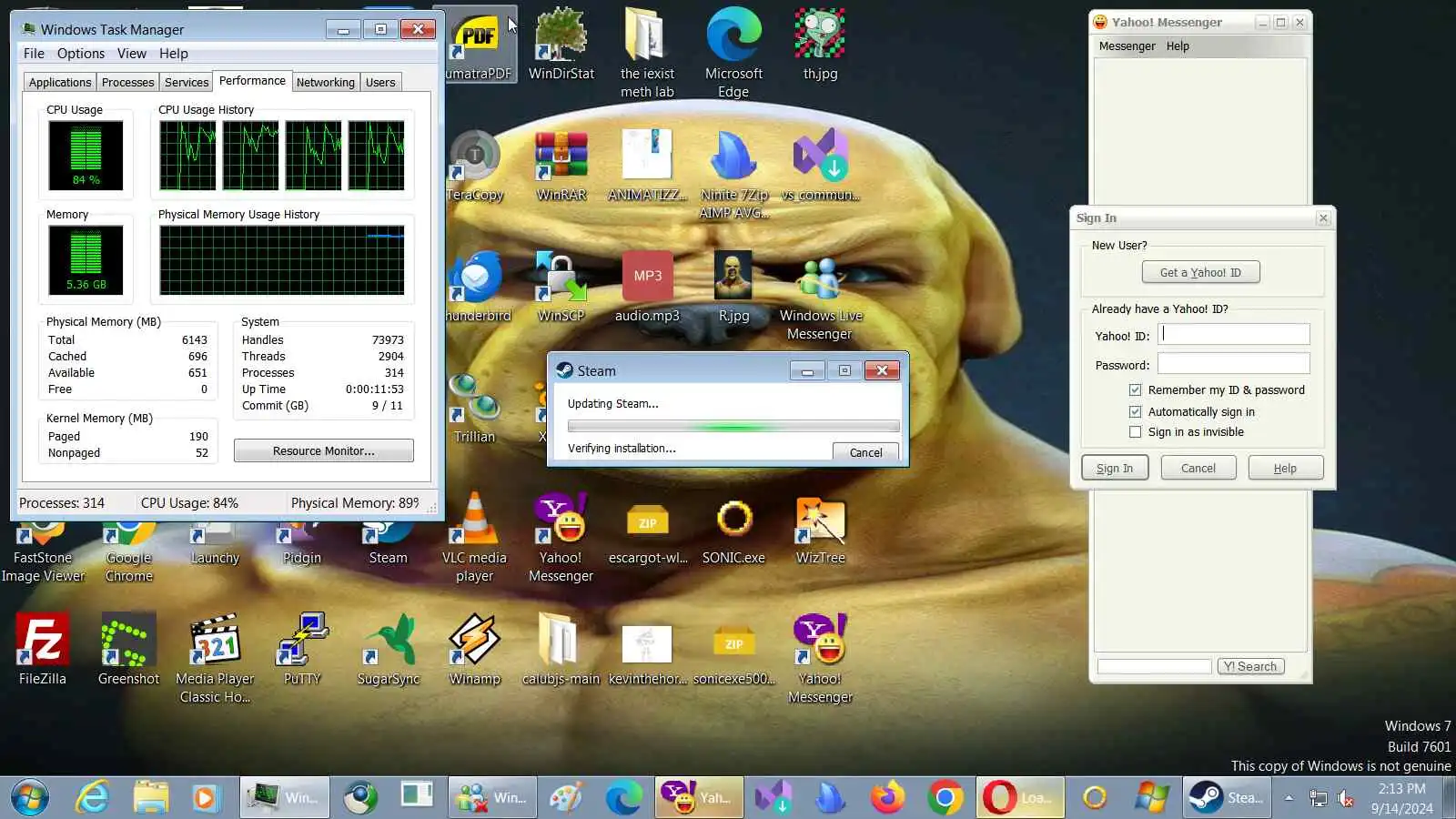Open the Users tab in Task Manager
This screenshot has width=1456, height=819.
coord(380,82)
